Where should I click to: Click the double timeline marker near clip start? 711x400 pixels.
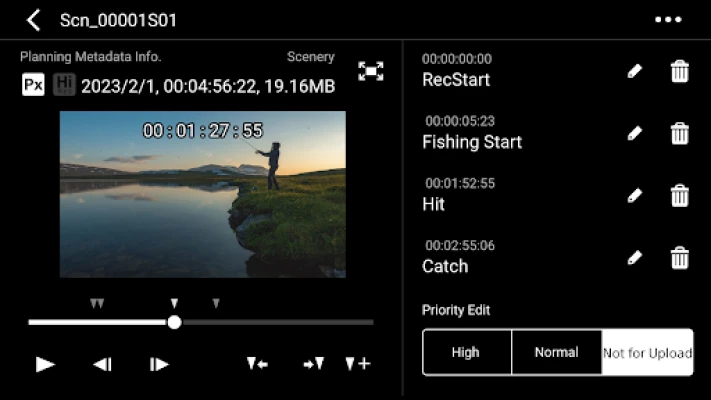tap(97, 303)
